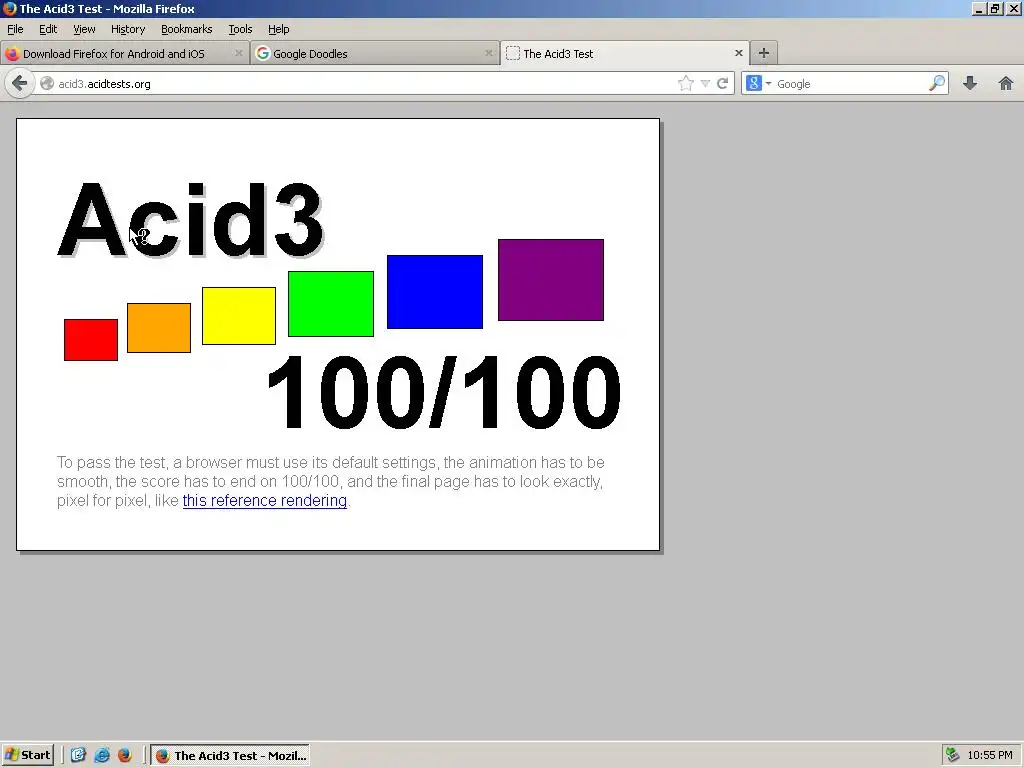Open the History menu
Screen dimensions: 1024x768
[x=128, y=29]
